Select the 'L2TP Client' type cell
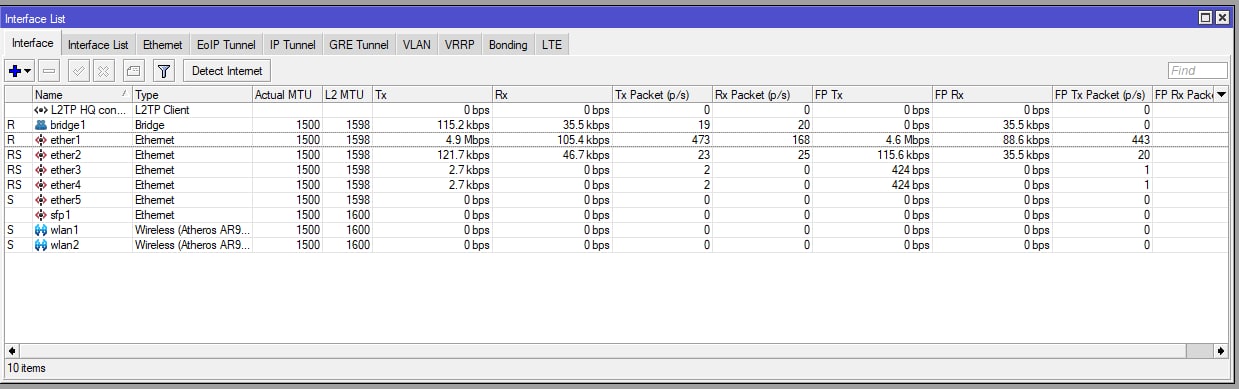This screenshot has width=1239, height=389. point(192,110)
